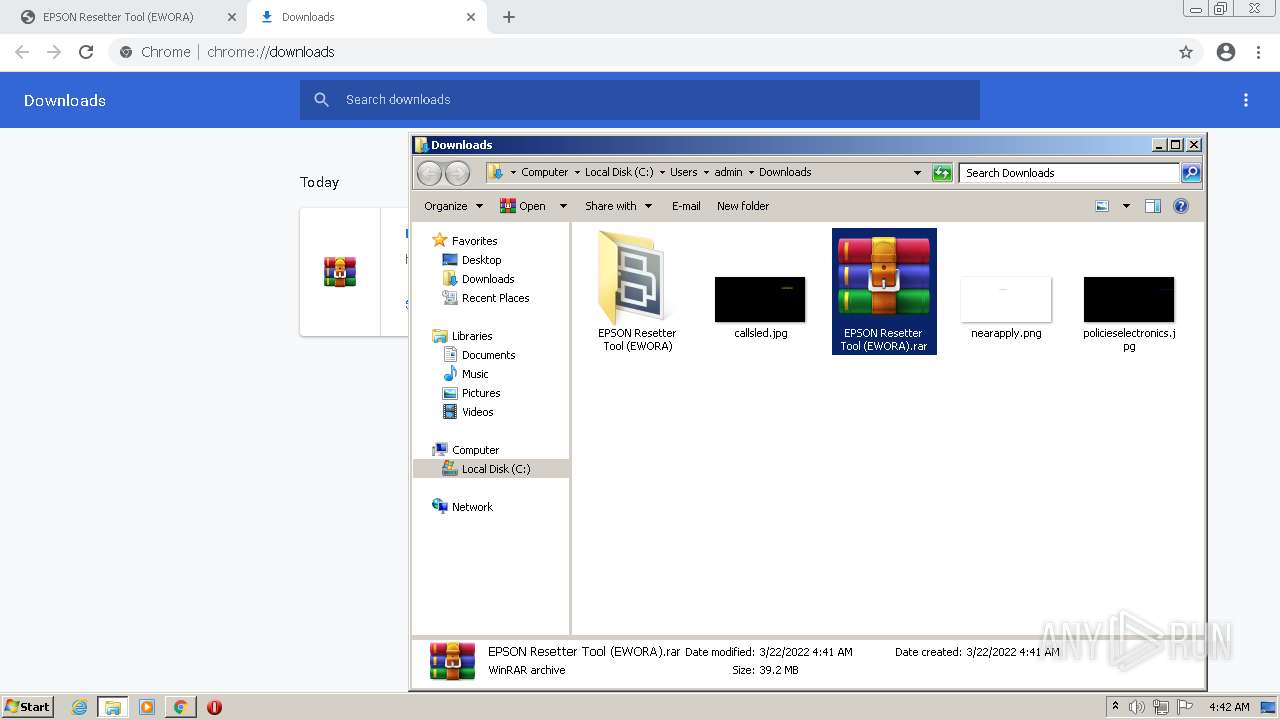The height and width of the screenshot is (720, 1280).
Task: Click the red Opera-style taskbar icon
Action: point(214,707)
